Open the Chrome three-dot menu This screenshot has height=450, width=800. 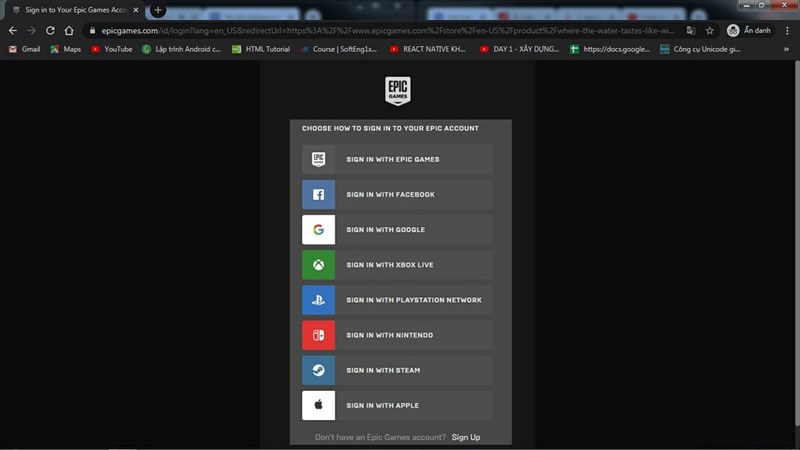[787, 31]
